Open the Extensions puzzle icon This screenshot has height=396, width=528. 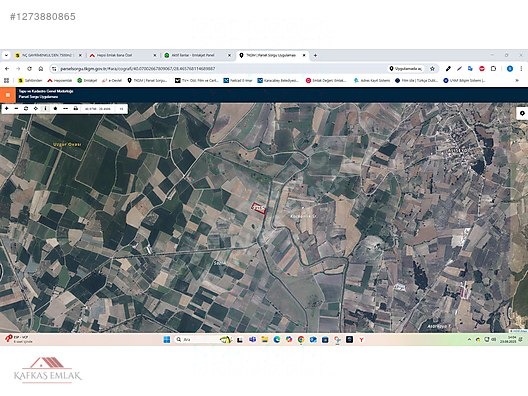coord(493,69)
